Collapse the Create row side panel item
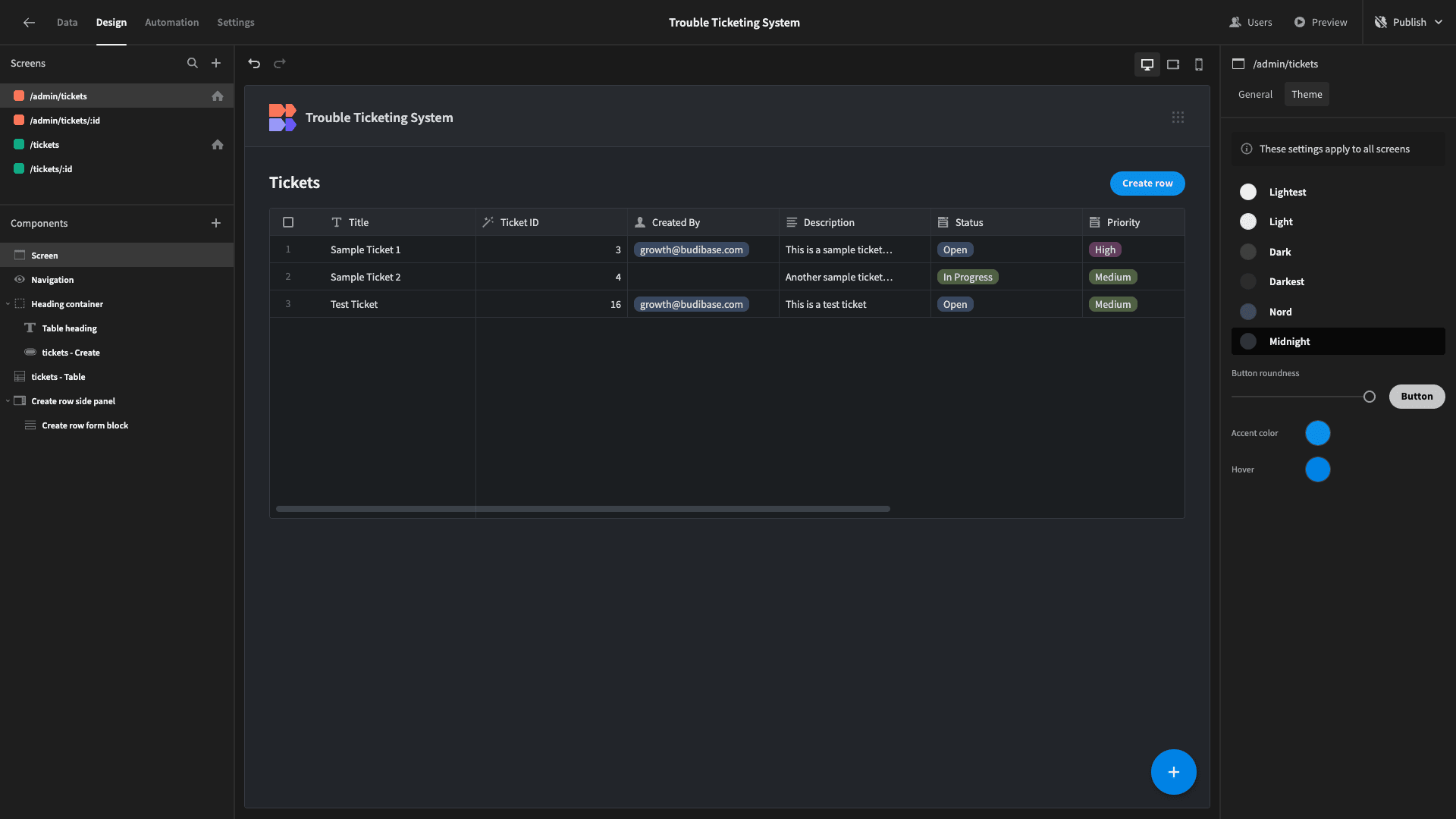Screen dimensions: 1456x819 [x=8, y=401]
